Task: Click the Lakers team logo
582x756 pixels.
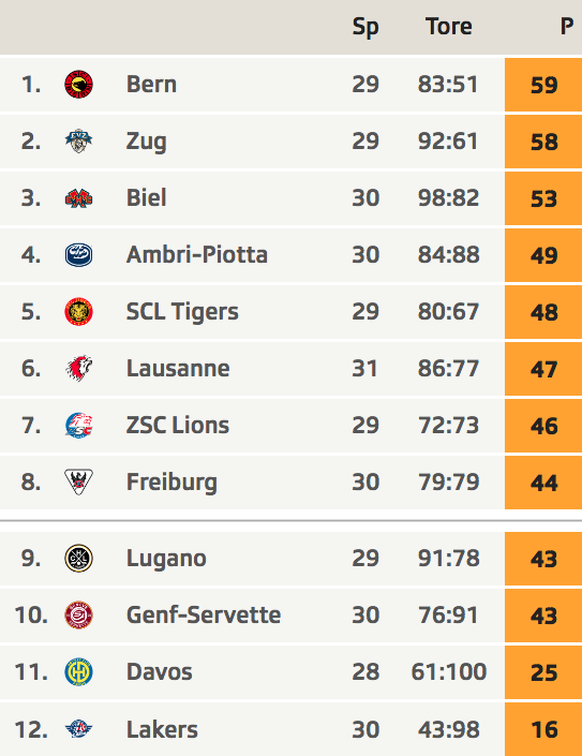Action: [x=79, y=729]
